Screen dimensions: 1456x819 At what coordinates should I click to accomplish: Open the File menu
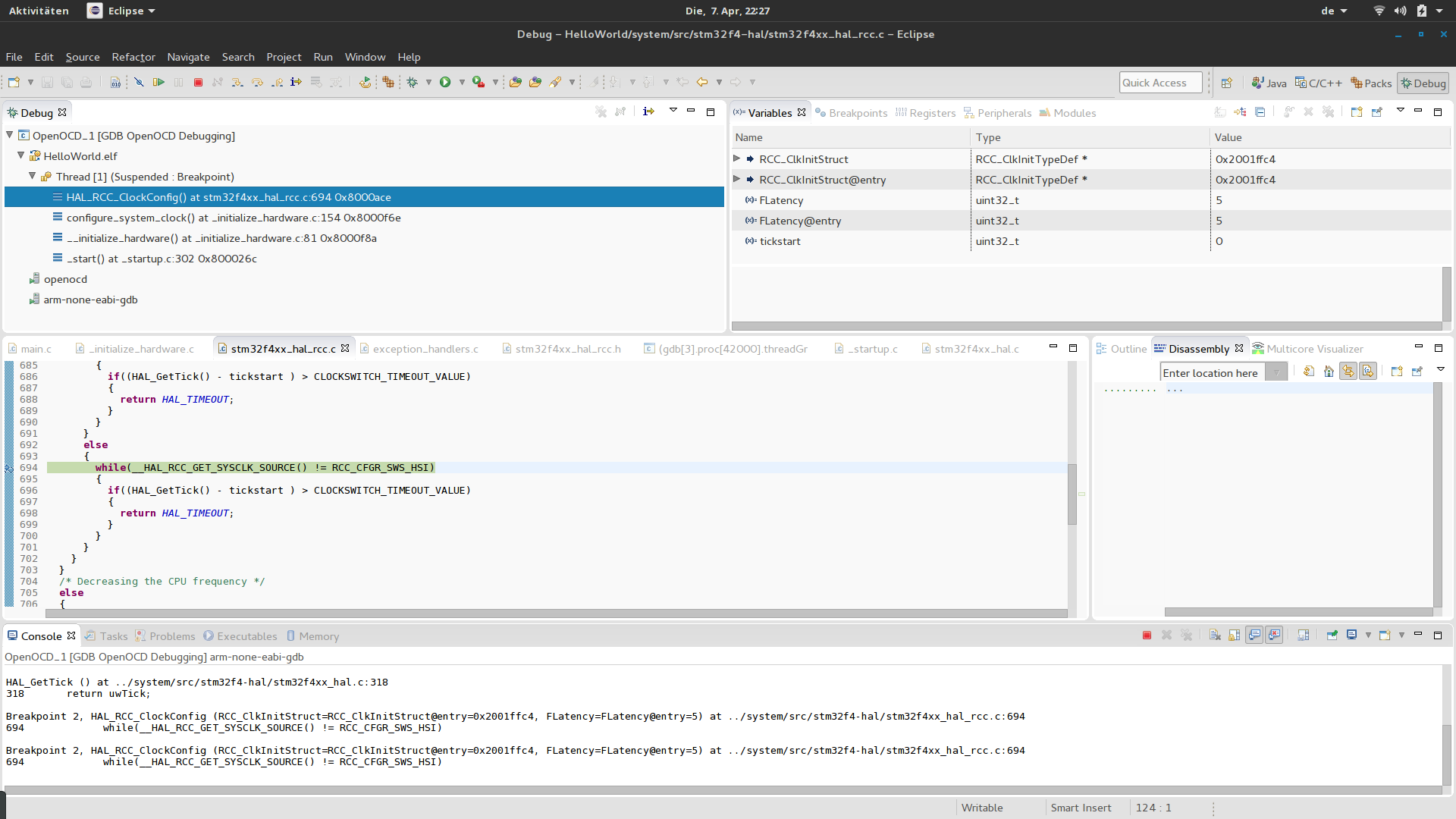point(14,57)
